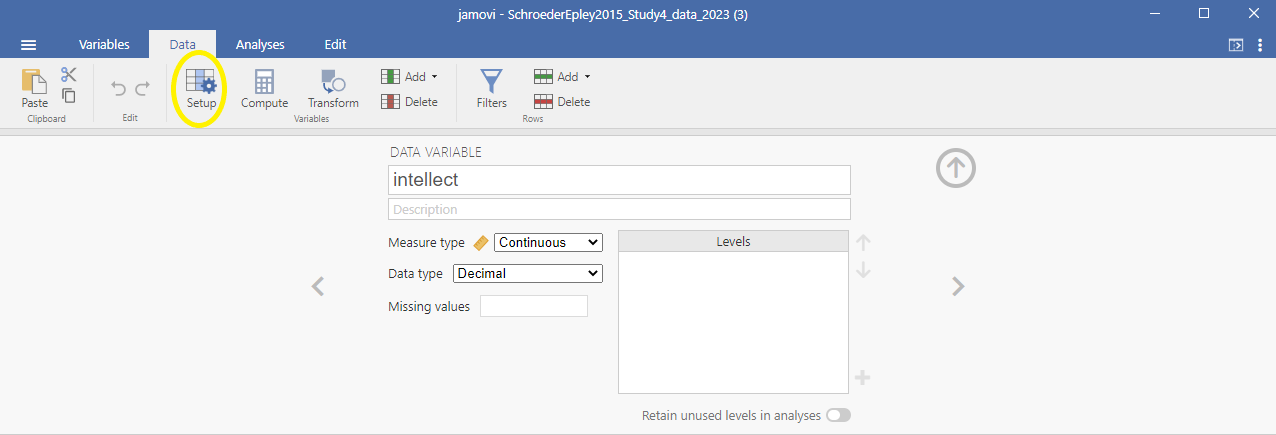Click the Undo arrow
This screenshot has height=435, width=1276.
(118, 89)
